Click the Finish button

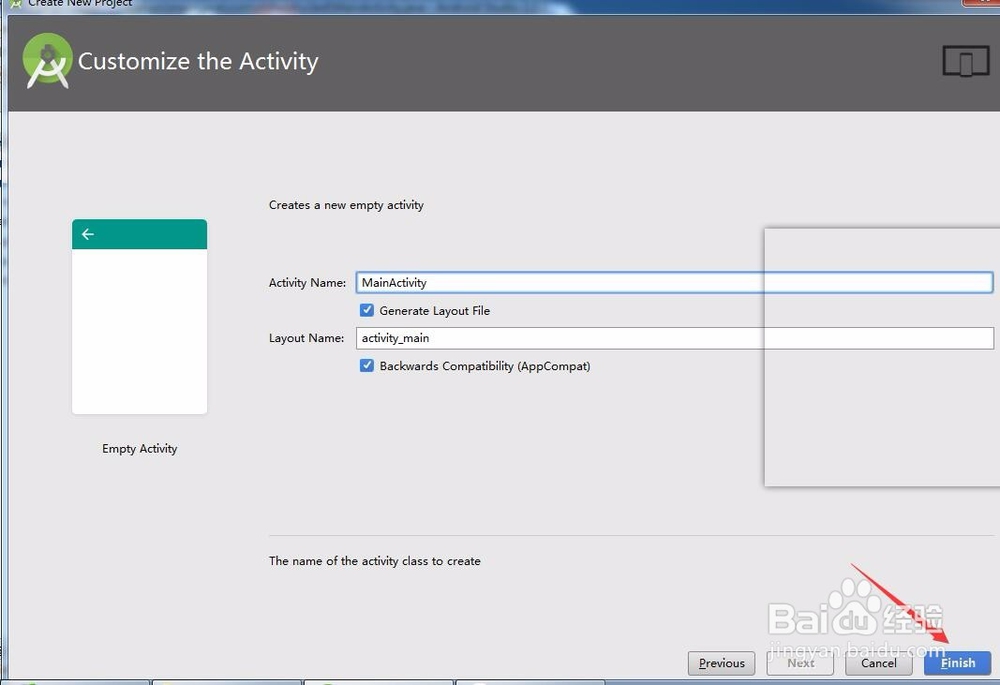pyautogui.click(x=957, y=663)
